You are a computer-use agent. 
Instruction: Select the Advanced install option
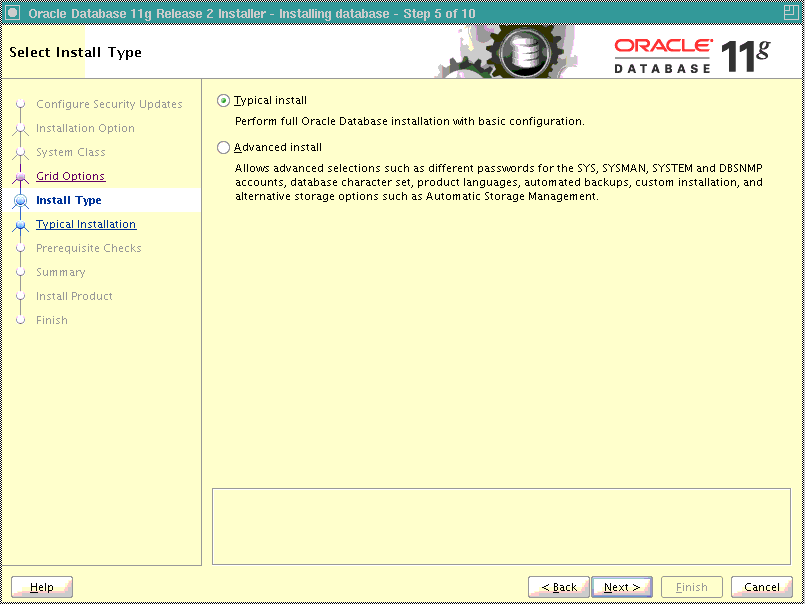222,146
